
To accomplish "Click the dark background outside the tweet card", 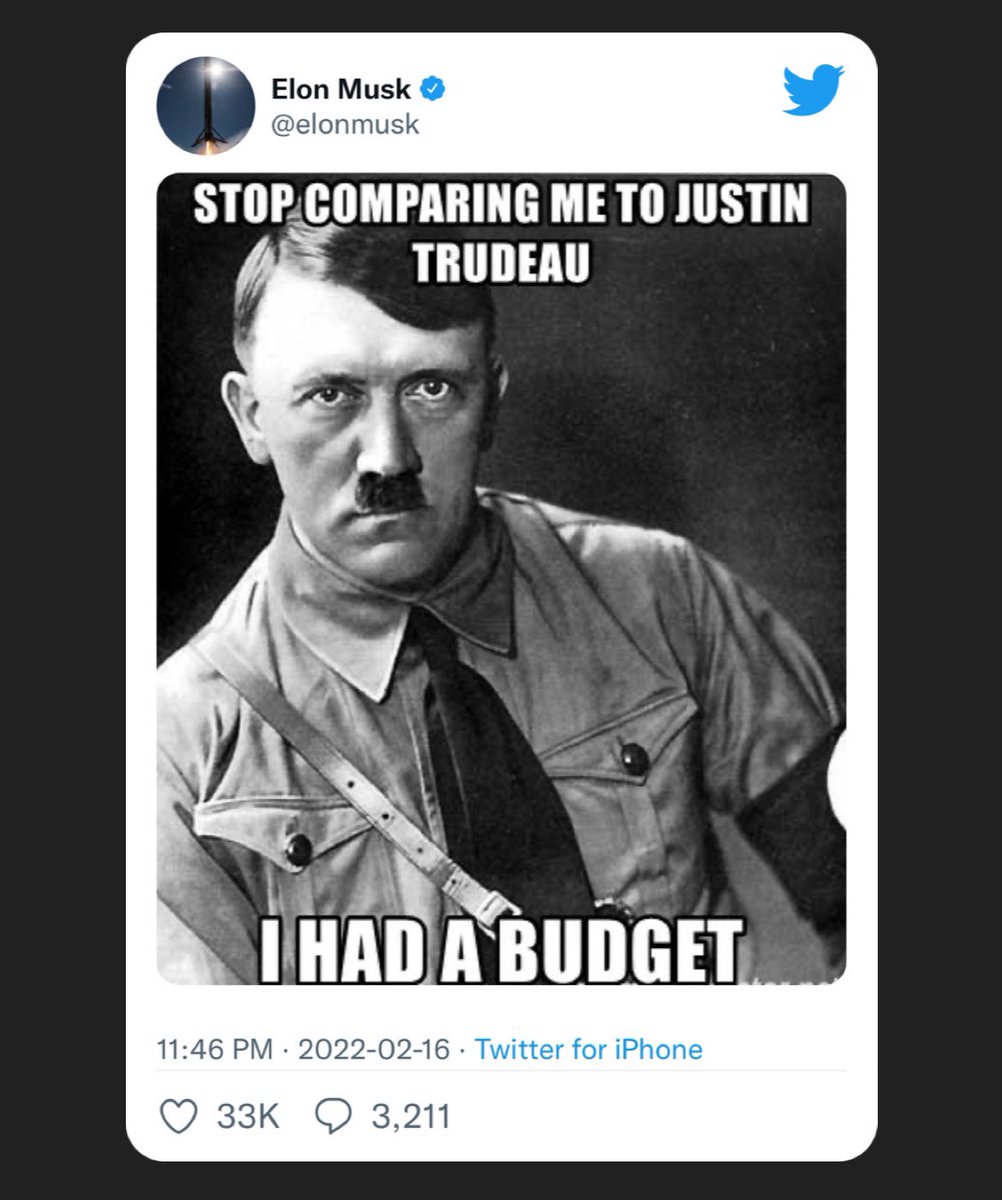I will click(60, 600).
